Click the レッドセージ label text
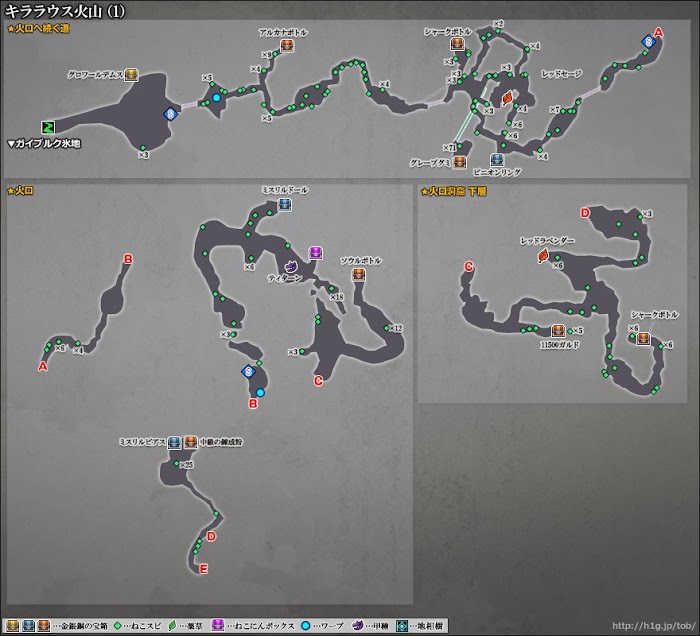Screen dimensions: 700x636 pos(562,74)
